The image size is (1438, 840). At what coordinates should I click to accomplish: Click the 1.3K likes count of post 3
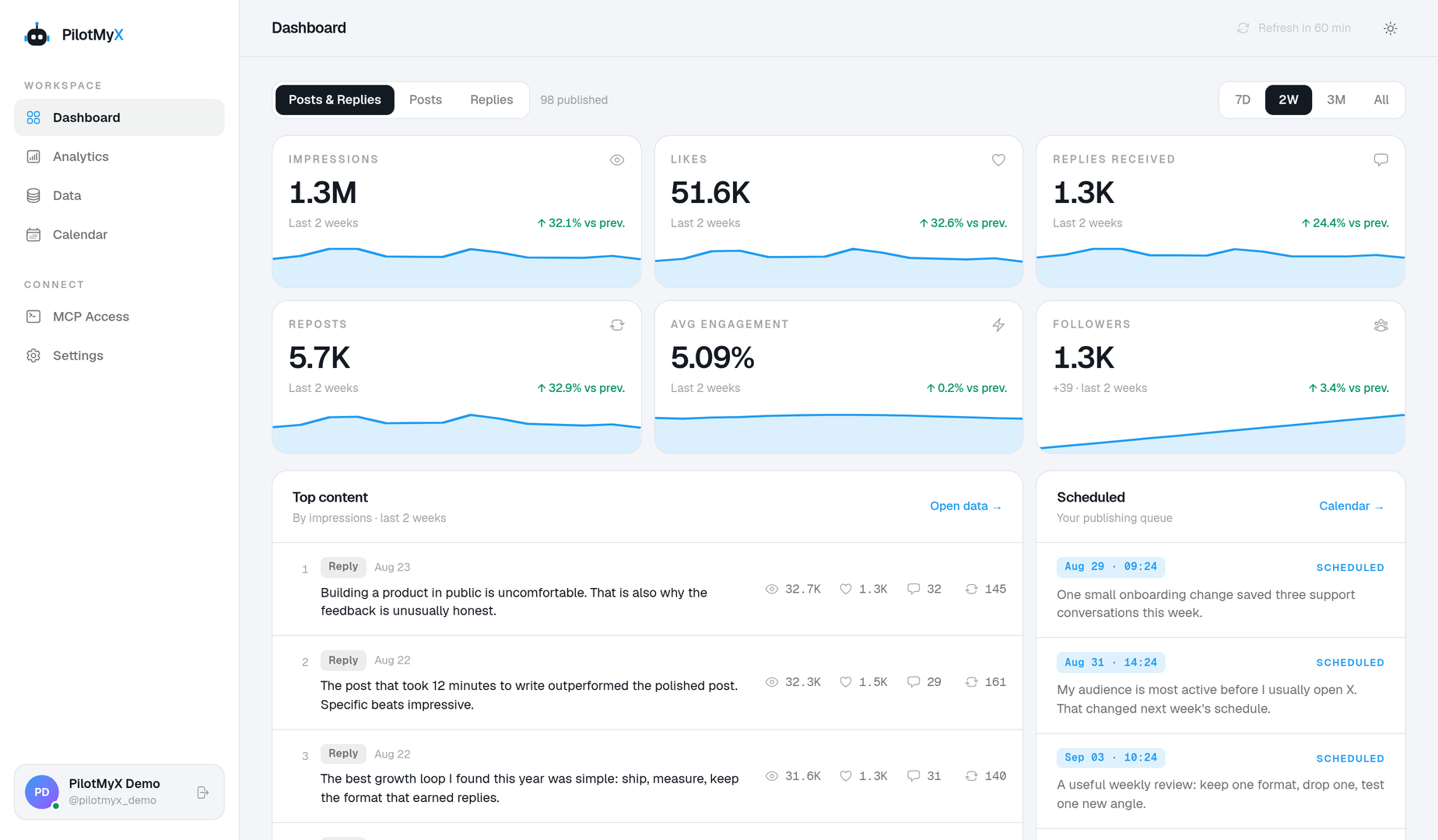pos(873,775)
